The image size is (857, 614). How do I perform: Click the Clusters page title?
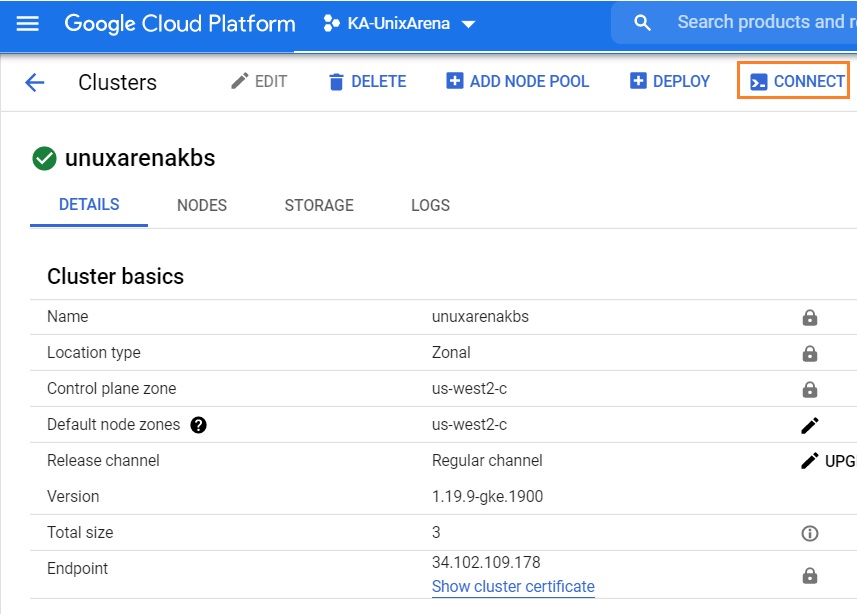click(x=118, y=83)
